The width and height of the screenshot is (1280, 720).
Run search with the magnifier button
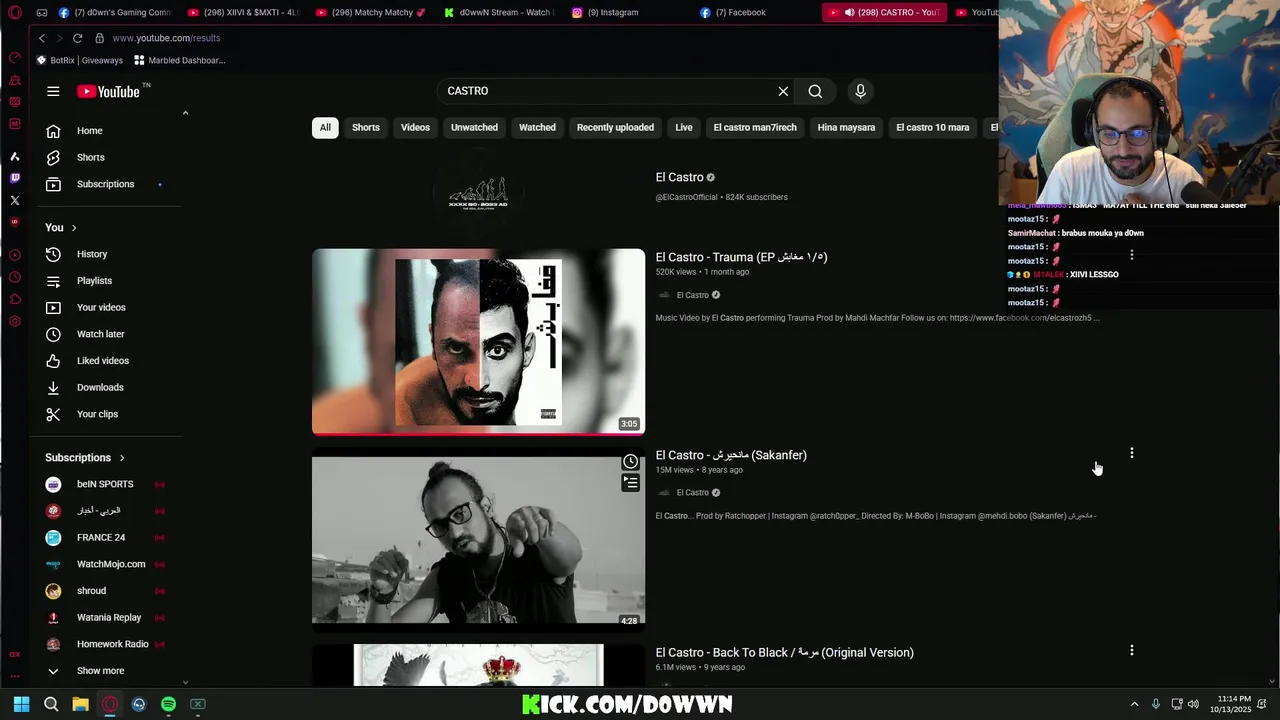point(815,91)
